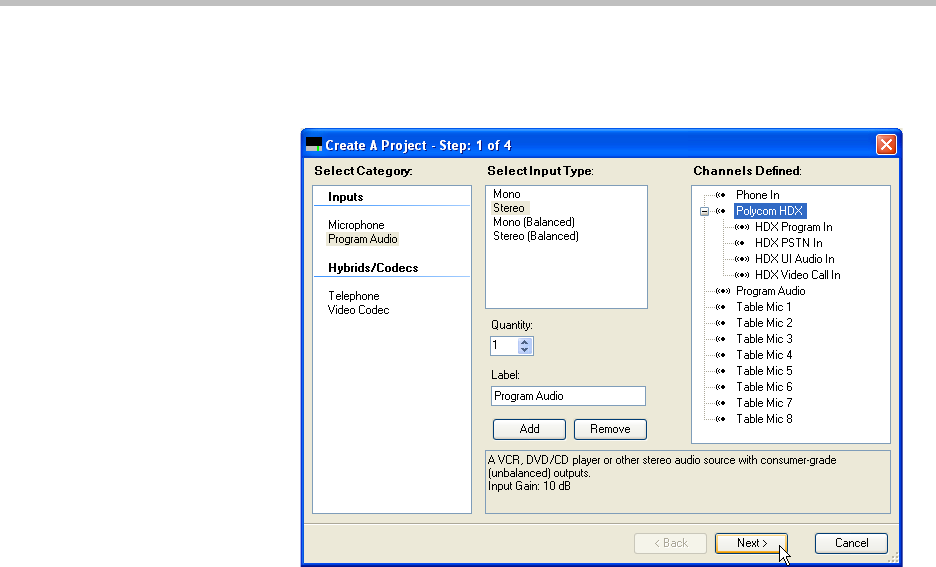Increase quantity with the up arrow

point(526,341)
